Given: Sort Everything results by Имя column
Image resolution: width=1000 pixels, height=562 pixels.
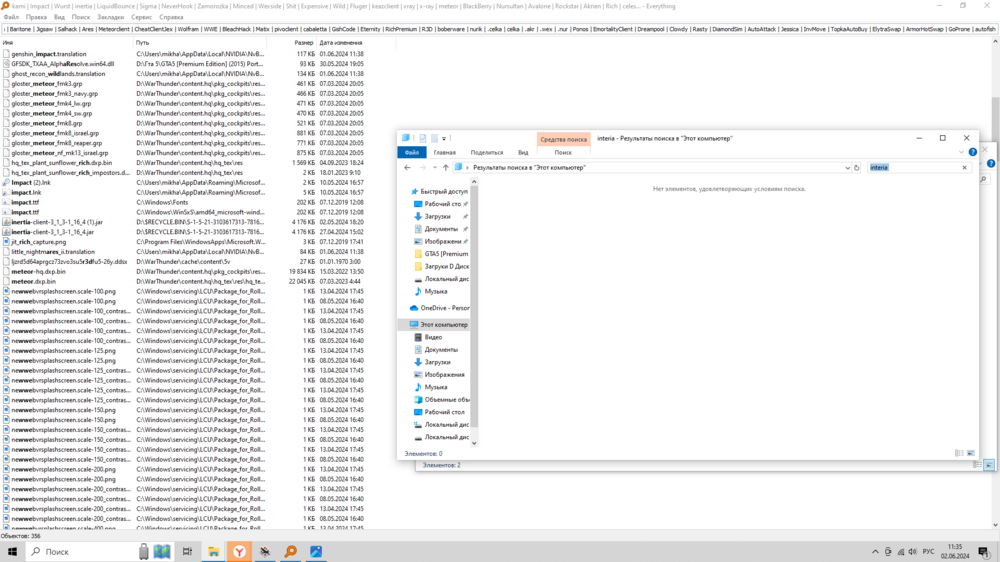Looking at the screenshot, I should click(x=66, y=43).
